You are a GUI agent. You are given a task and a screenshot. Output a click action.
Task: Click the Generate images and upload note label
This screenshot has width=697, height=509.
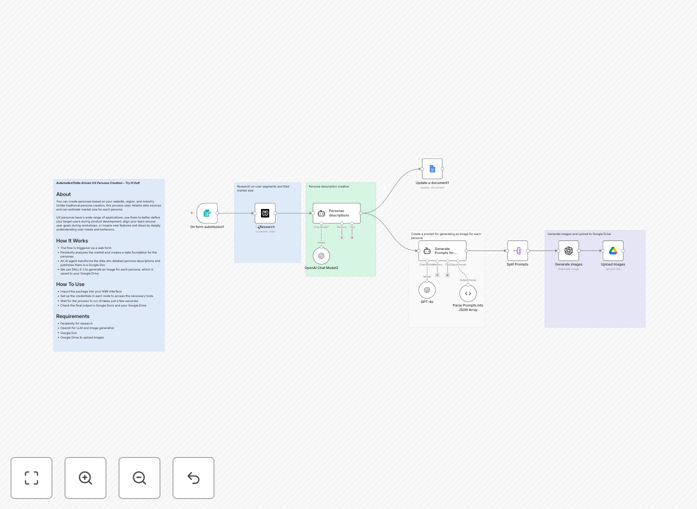click(x=579, y=234)
